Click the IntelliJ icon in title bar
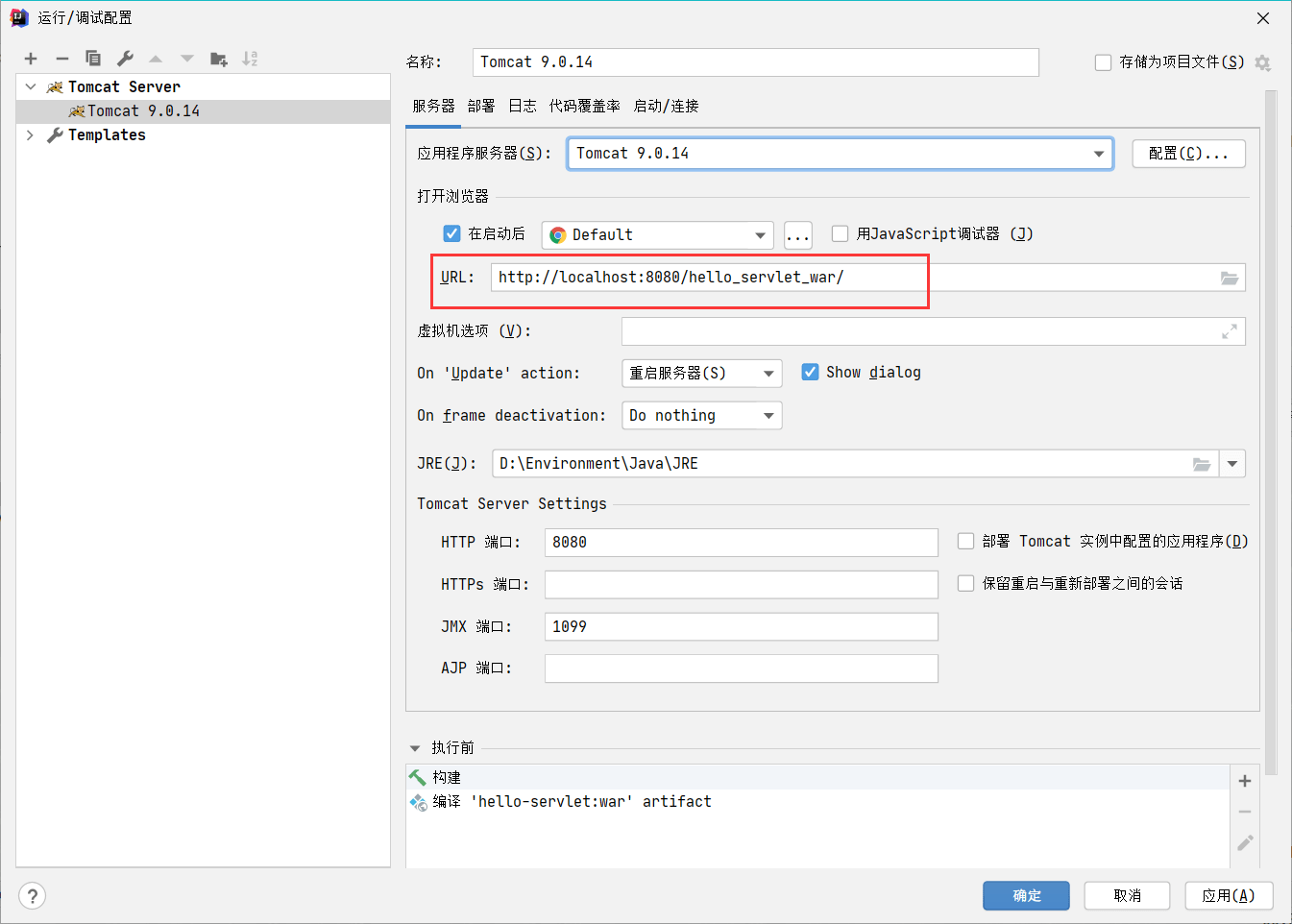The image size is (1292, 924). (x=19, y=17)
